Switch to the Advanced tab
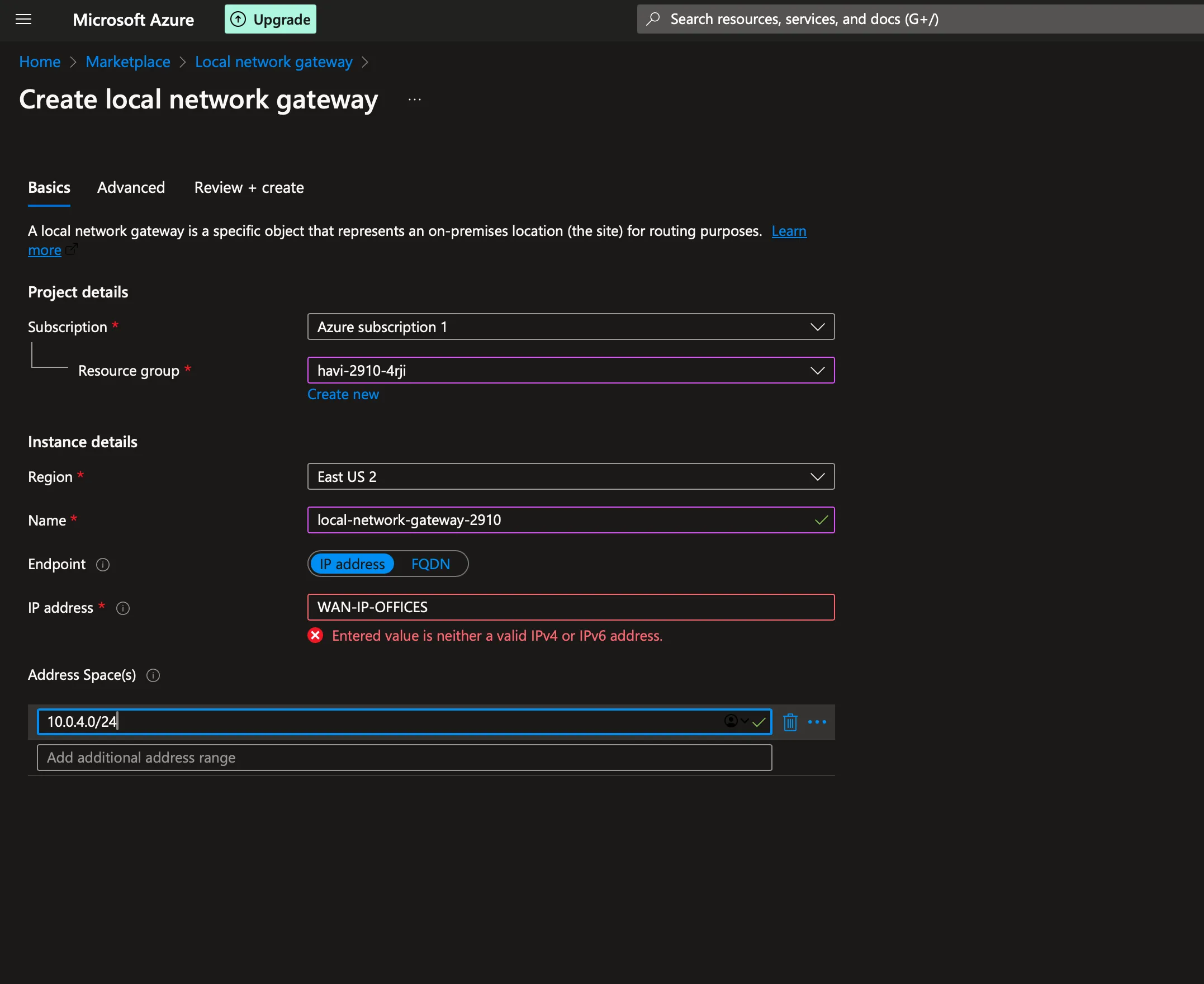Screen dimensions: 1204x984 click(x=131, y=188)
